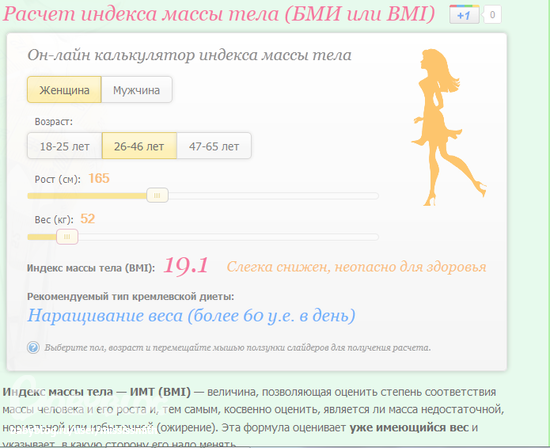Click the Возраст label

click(54, 122)
